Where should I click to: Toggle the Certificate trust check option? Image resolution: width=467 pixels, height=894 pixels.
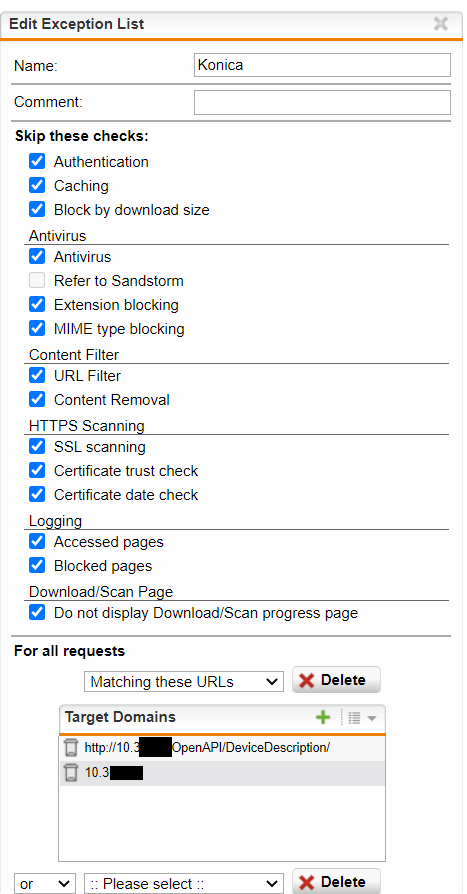point(37,470)
